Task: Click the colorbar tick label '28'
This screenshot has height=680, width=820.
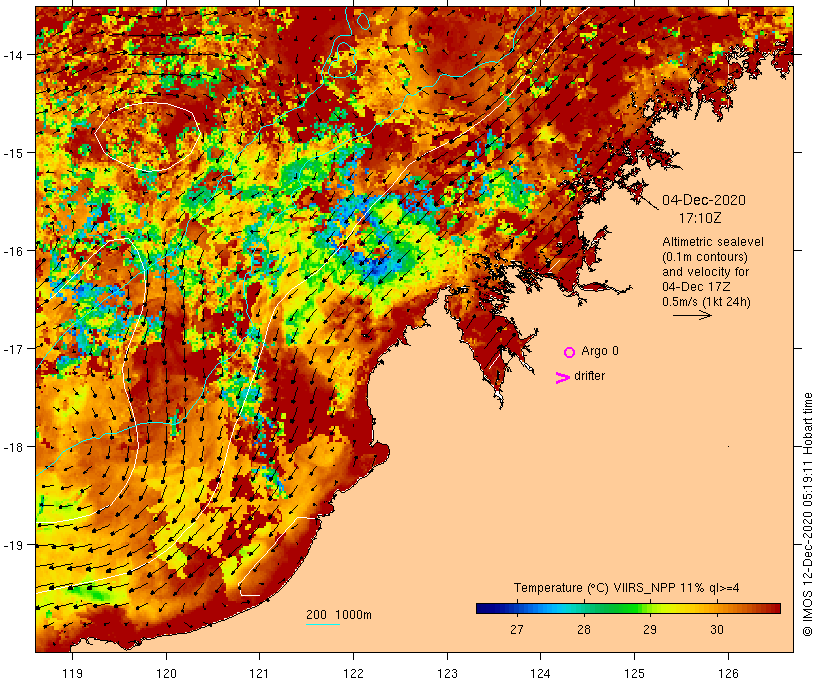Action: click(x=584, y=629)
